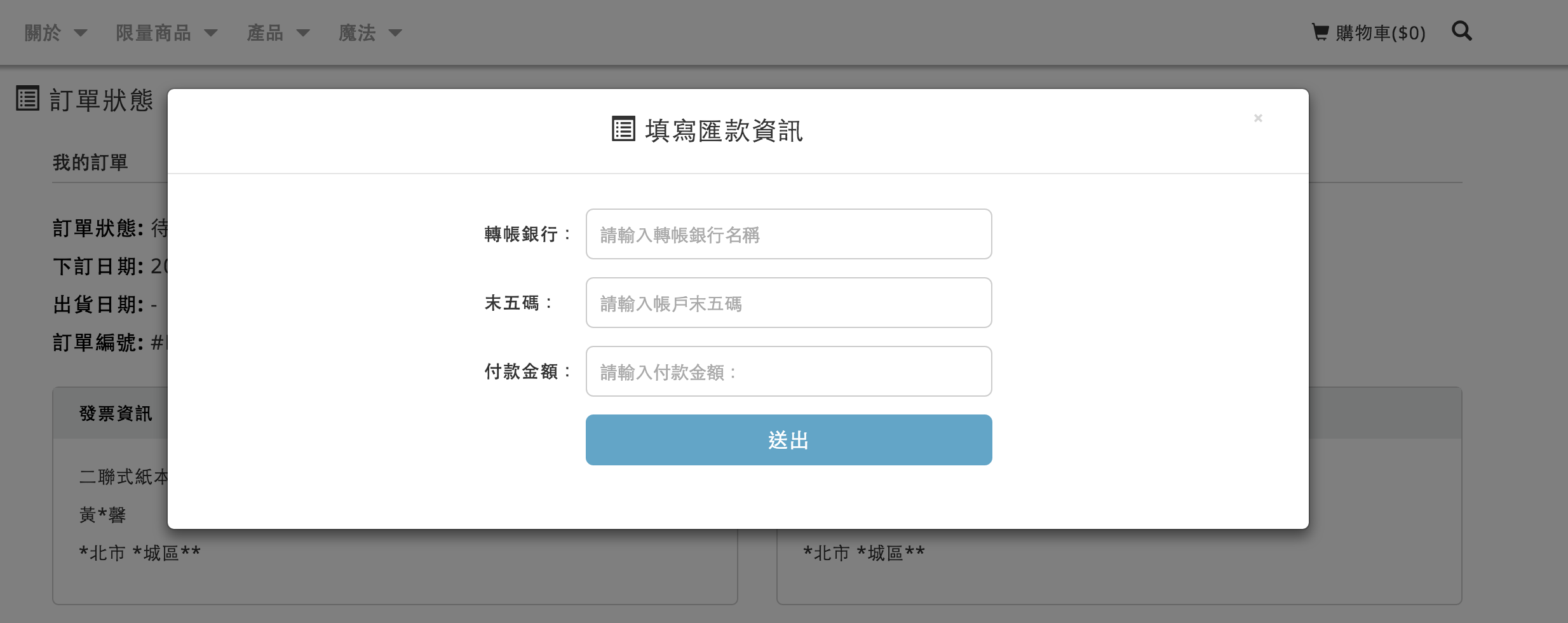Open the shopping cart icon
Screen dimensions: 1568x623
pyautogui.click(x=1320, y=32)
